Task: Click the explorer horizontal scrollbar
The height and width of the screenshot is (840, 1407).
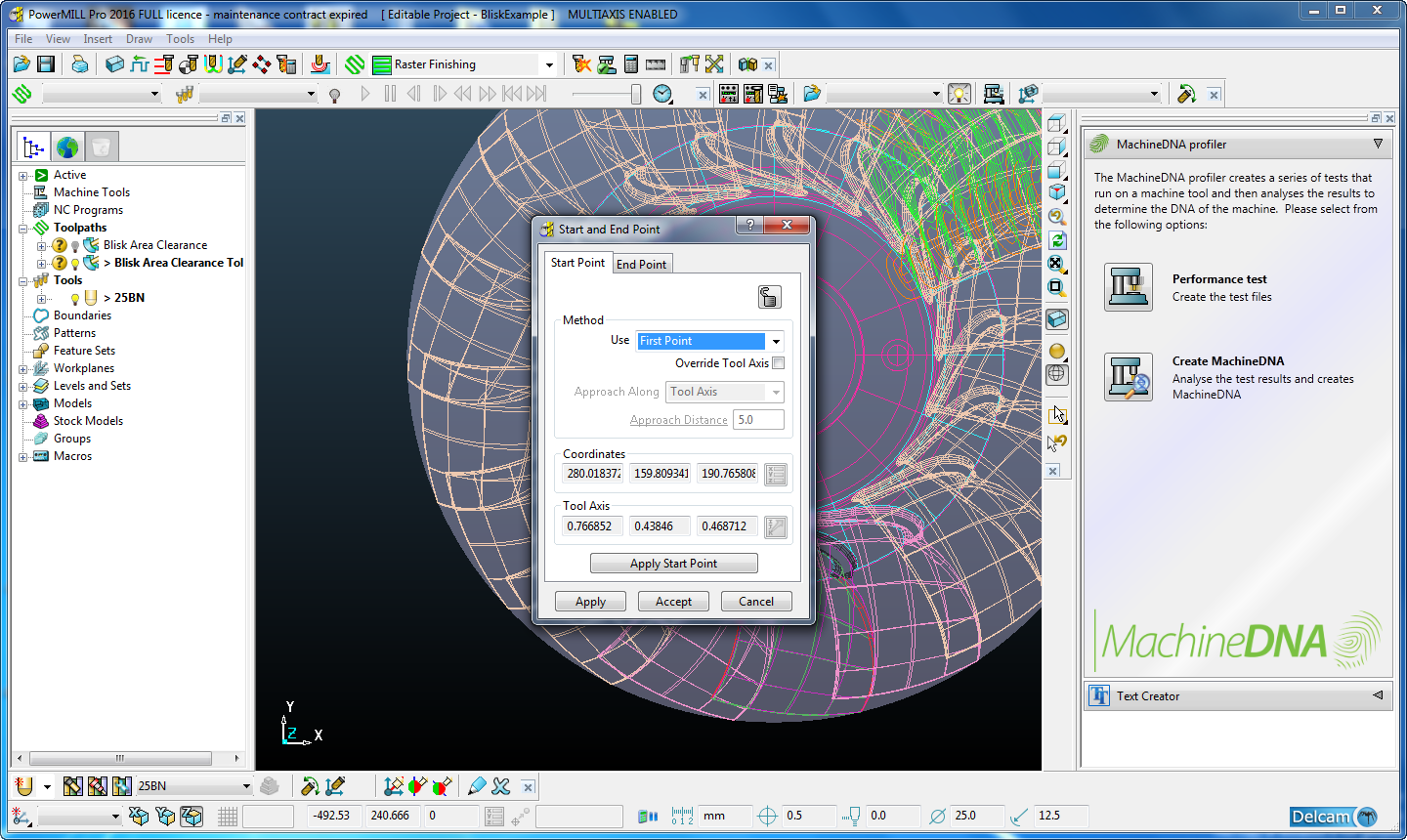Action: point(120,758)
